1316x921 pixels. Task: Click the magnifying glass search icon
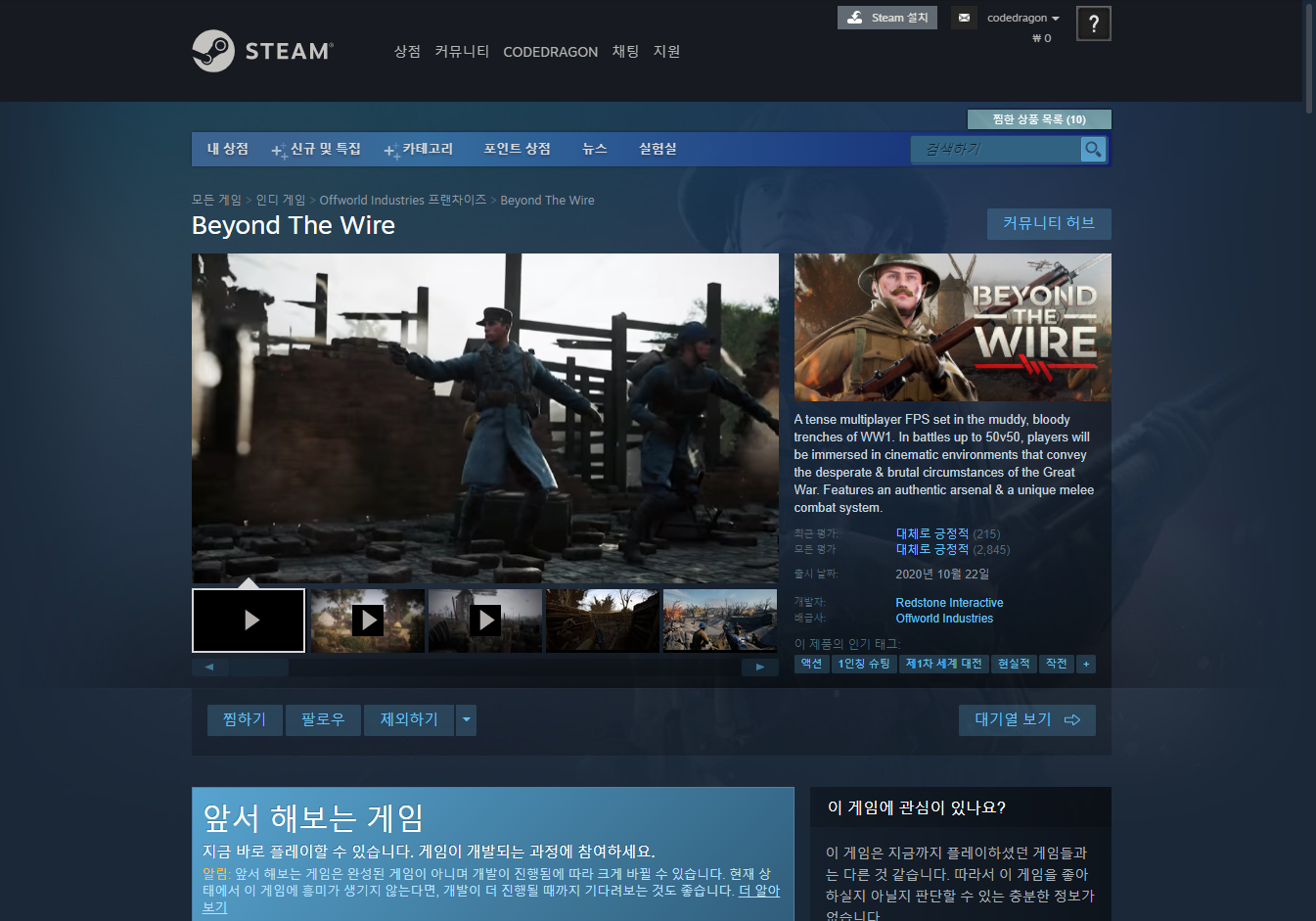coord(1093,149)
